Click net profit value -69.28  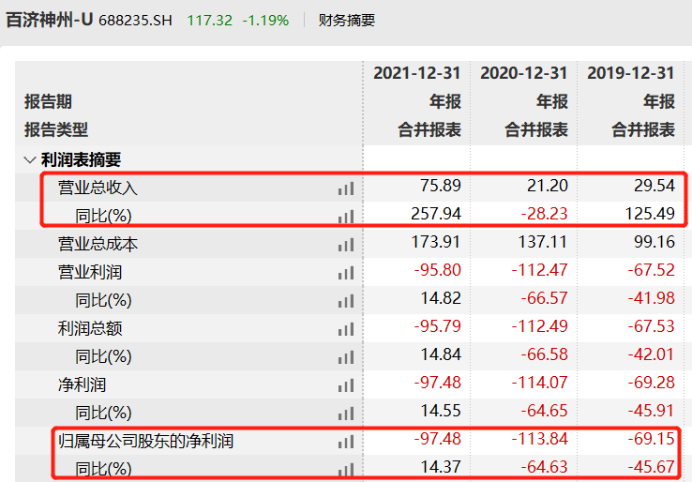[651, 382]
